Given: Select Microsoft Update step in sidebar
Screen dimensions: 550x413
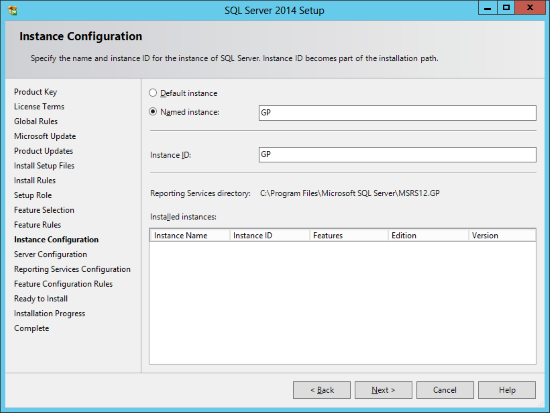Looking at the screenshot, I should [x=45, y=136].
